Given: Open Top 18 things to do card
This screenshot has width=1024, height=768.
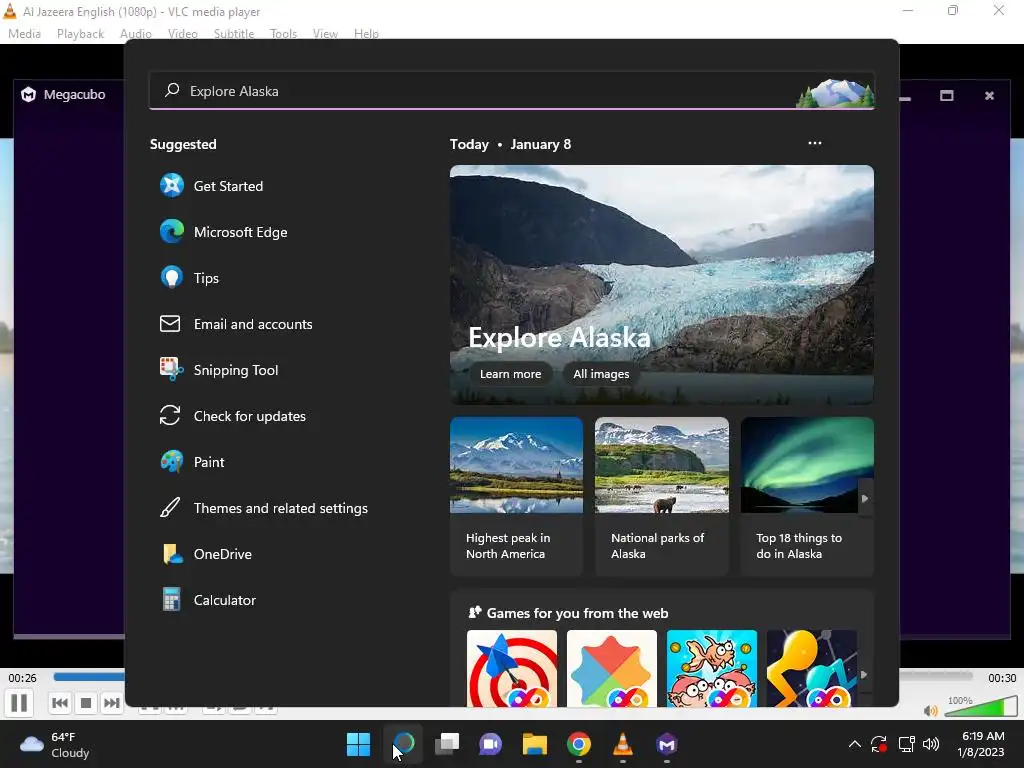Looking at the screenshot, I should click(807, 496).
